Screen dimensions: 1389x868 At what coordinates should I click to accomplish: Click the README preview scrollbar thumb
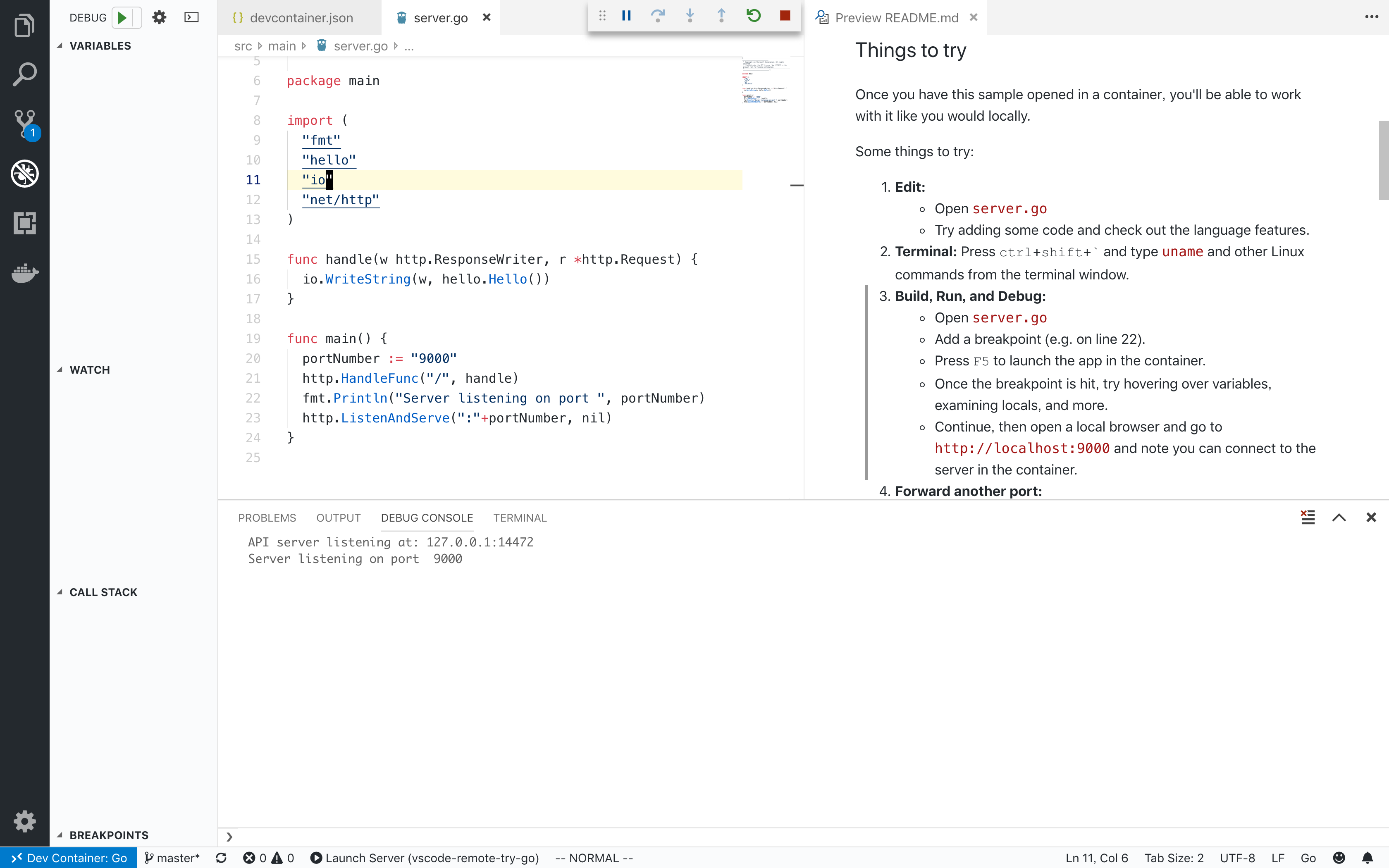(x=1383, y=161)
